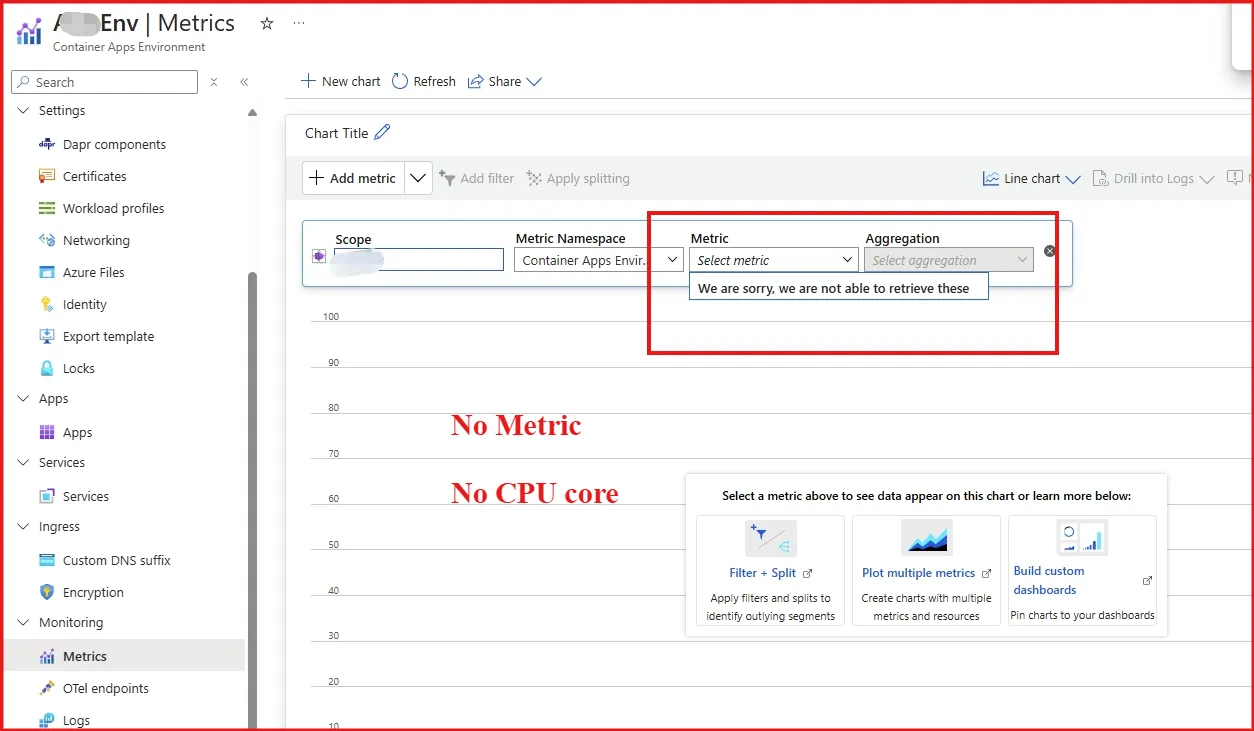The width and height of the screenshot is (1254, 731).
Task: Open the Select metric dropdown
Action: click(774, 260)
